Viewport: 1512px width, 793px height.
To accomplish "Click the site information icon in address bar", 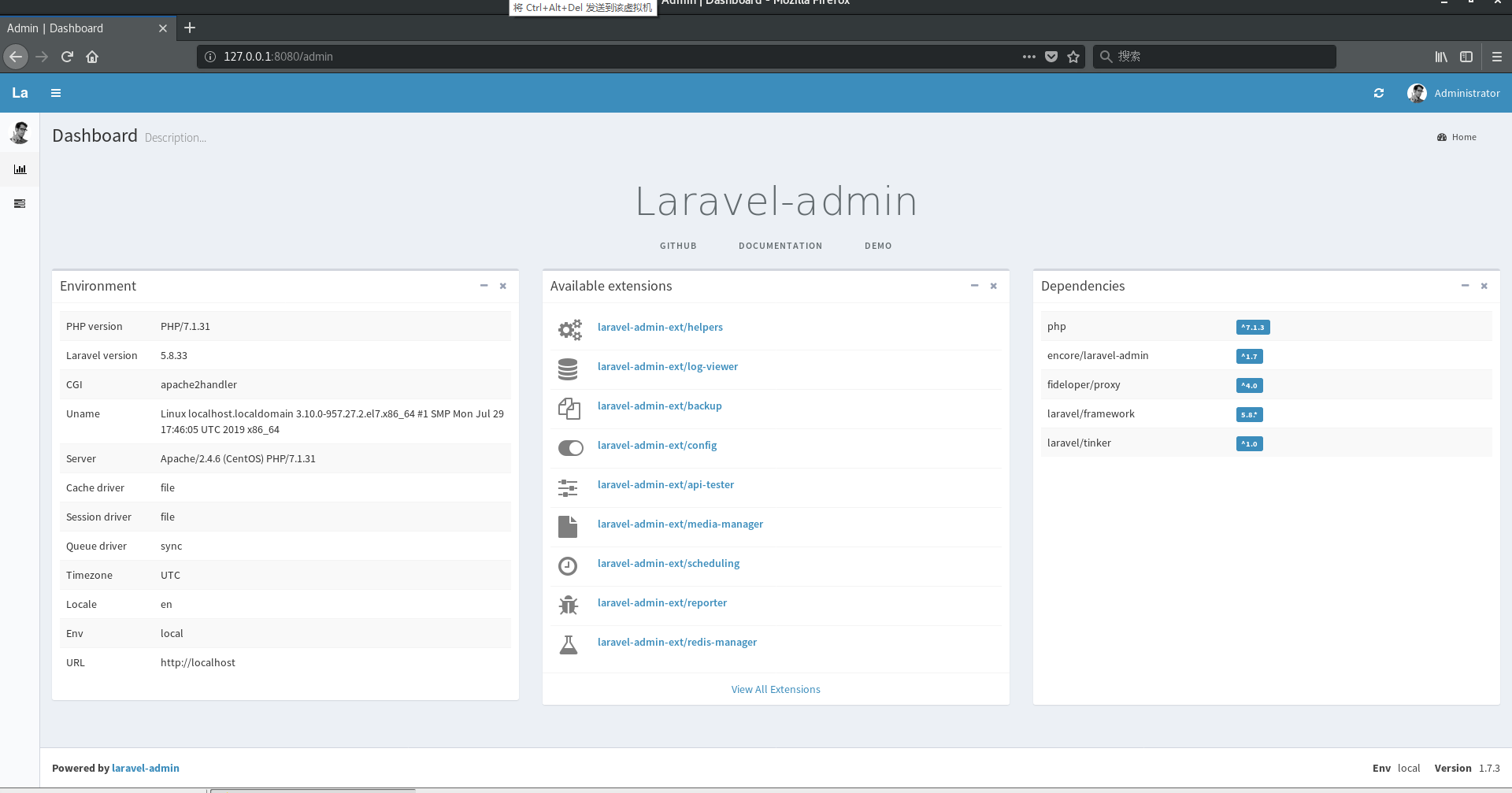I will (210, 57).
